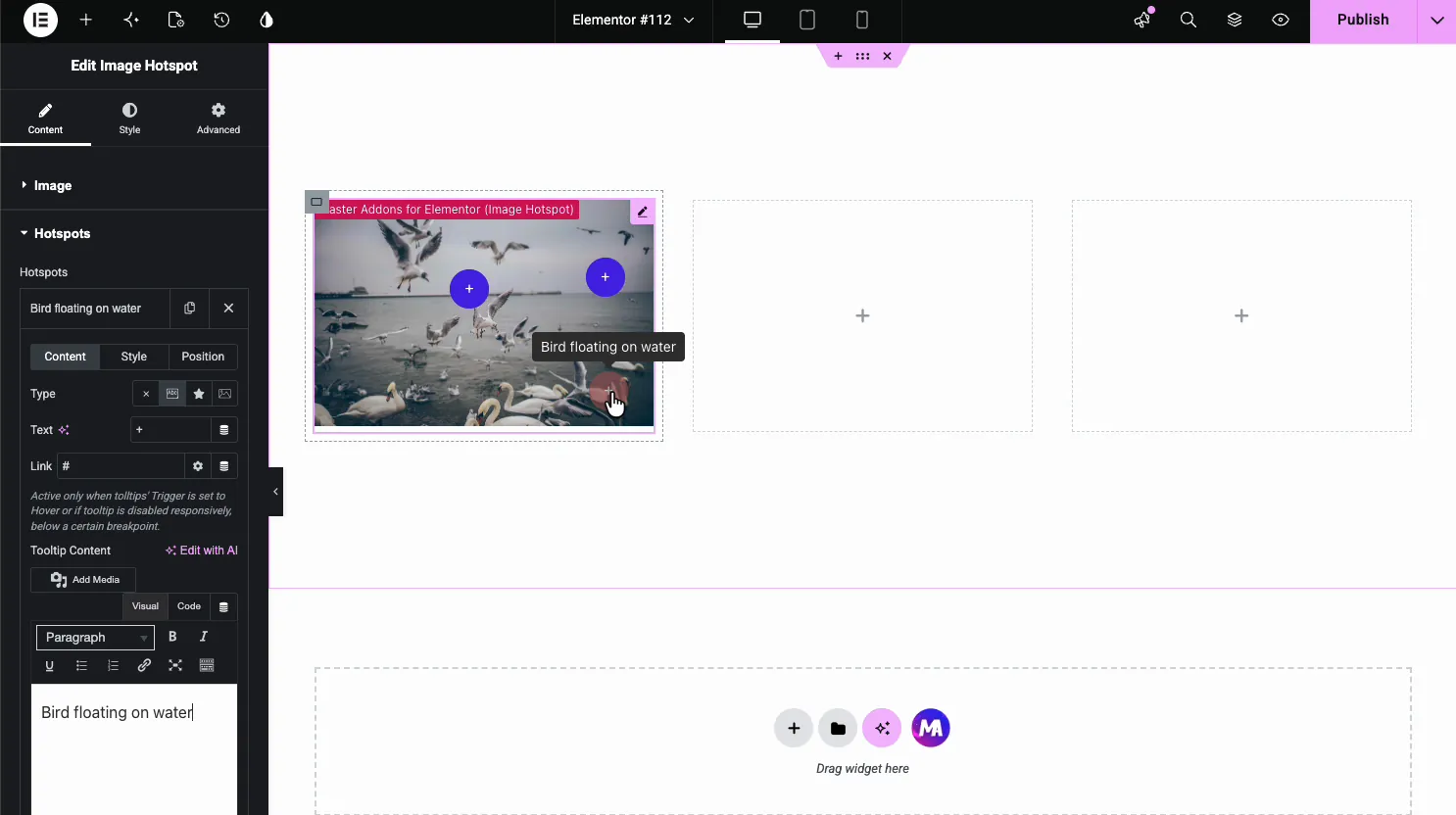
Task: Open Page Settings document icon
Action: pyautogui.click(x=176, y=20)
